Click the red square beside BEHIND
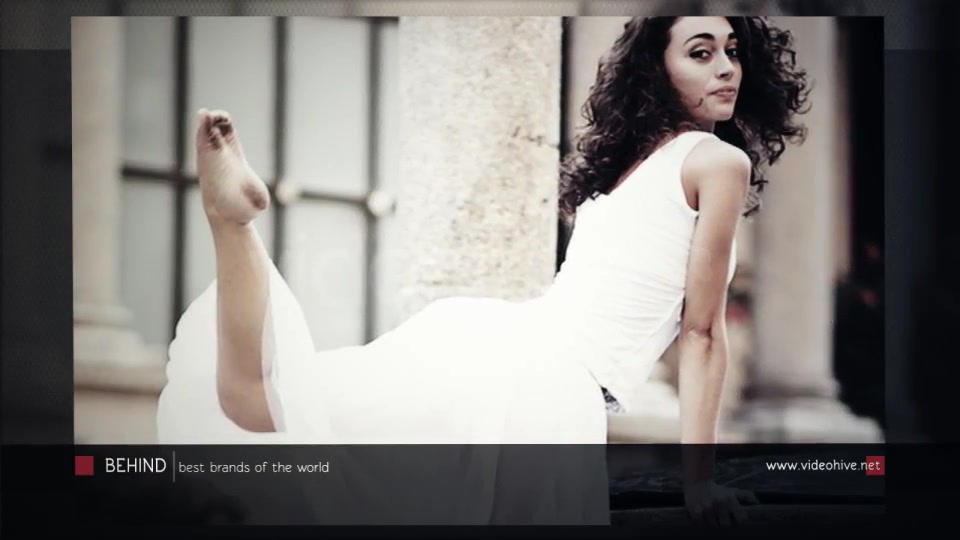This screenshot has width=960, height=540. pyautogui.click(x=84, y=466)
